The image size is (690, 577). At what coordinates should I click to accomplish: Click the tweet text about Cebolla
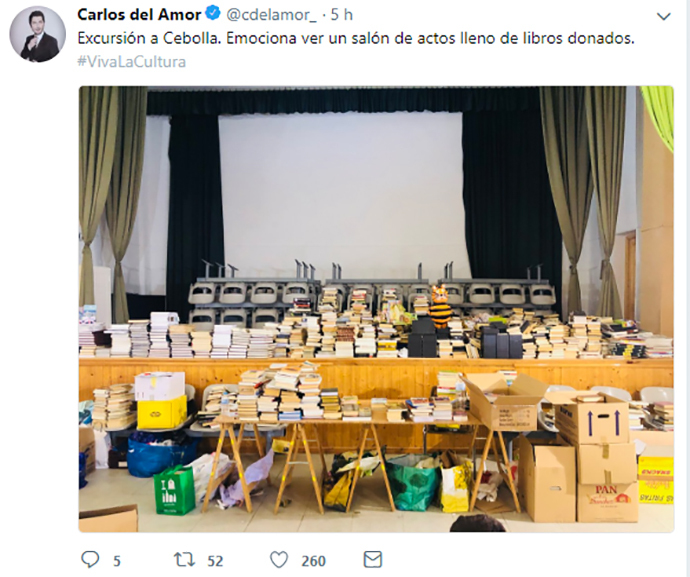pyautogui.click(x=356, y=38)
